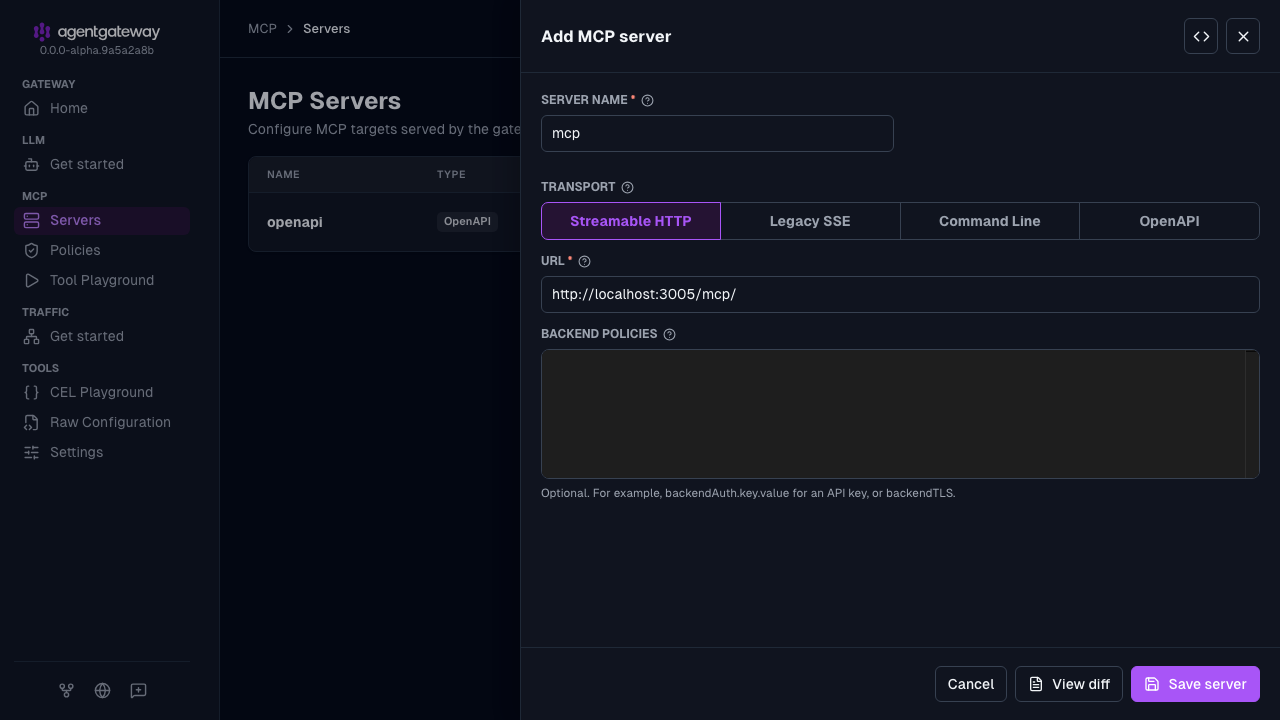This screenshot has width=1280, height=720.
Task: Go to the MCP Policies page
Action: [102, 250]
